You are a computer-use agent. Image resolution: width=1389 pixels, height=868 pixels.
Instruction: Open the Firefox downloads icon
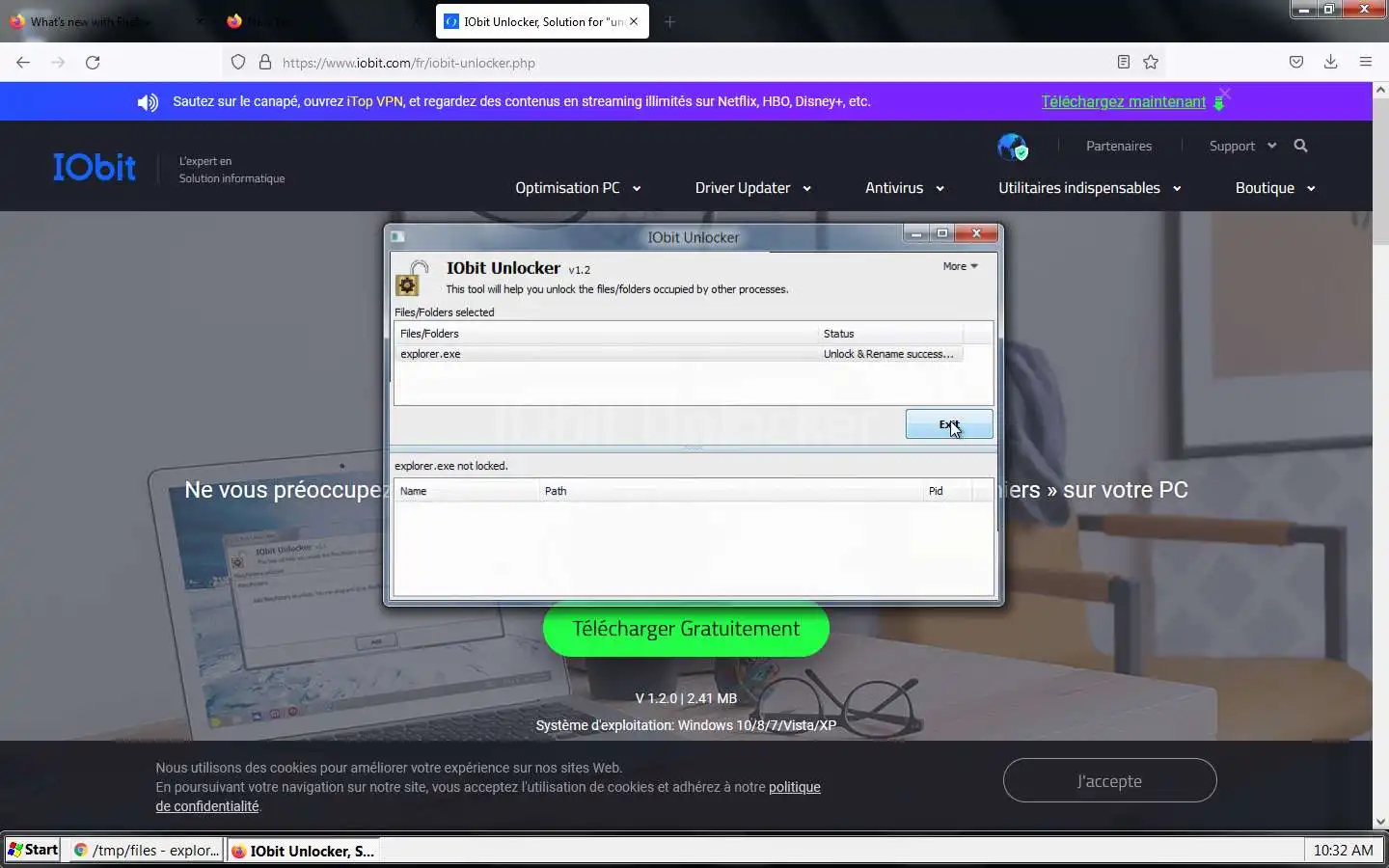click(1331, 63)
